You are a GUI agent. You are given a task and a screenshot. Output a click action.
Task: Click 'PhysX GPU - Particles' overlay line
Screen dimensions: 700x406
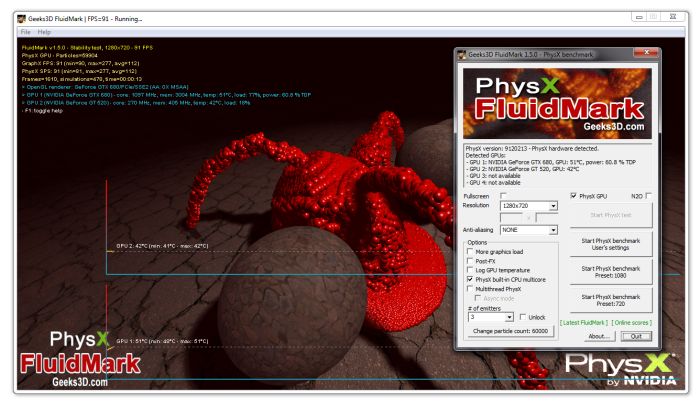pyautogui.click(x=59, y=55)
